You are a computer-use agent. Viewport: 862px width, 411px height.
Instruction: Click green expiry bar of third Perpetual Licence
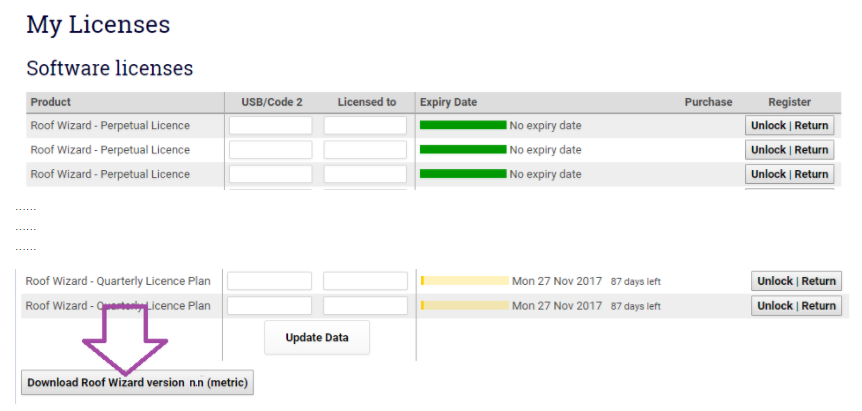(463, 174)
